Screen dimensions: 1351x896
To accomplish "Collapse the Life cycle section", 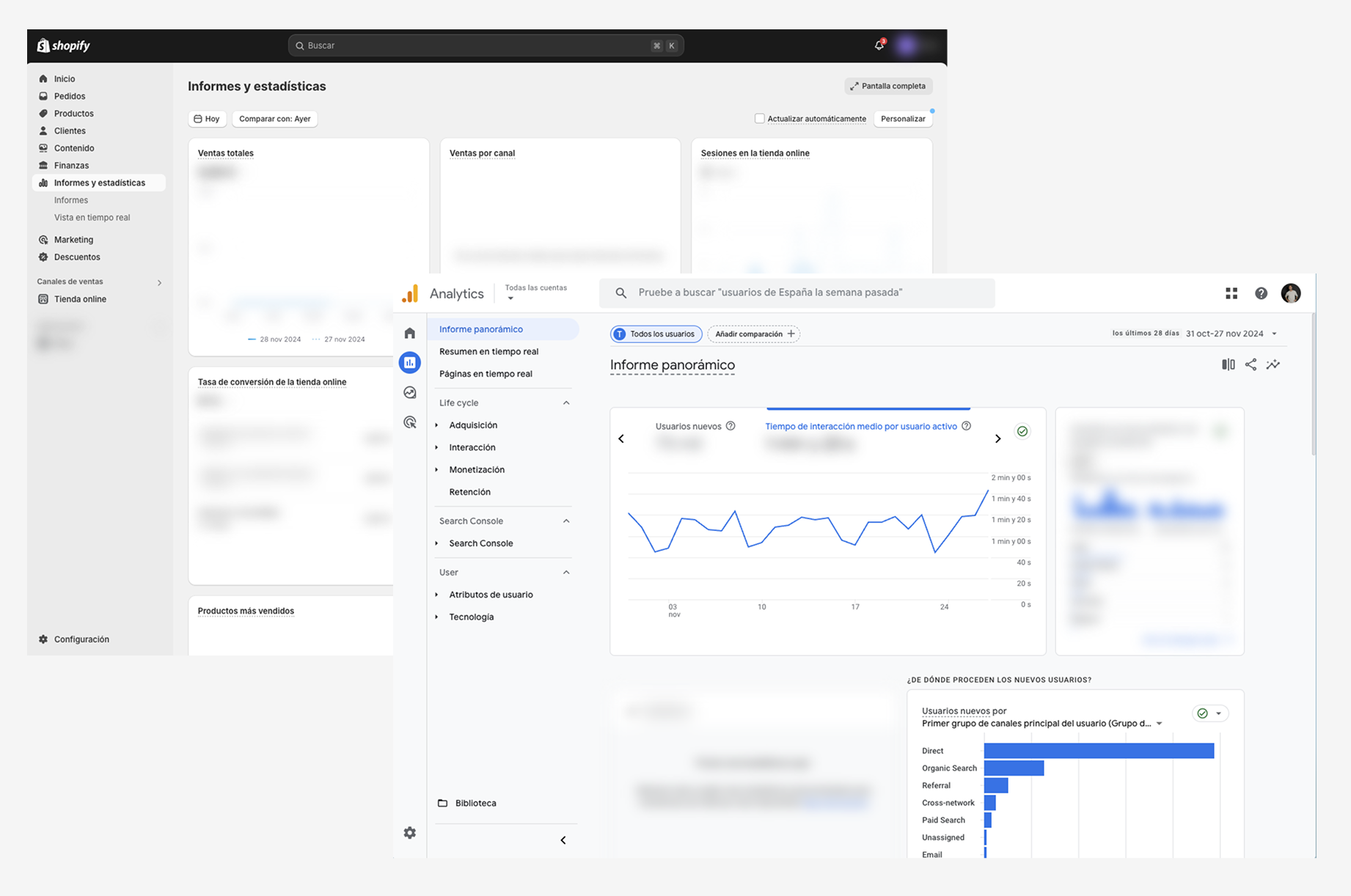I will [566, 403].
